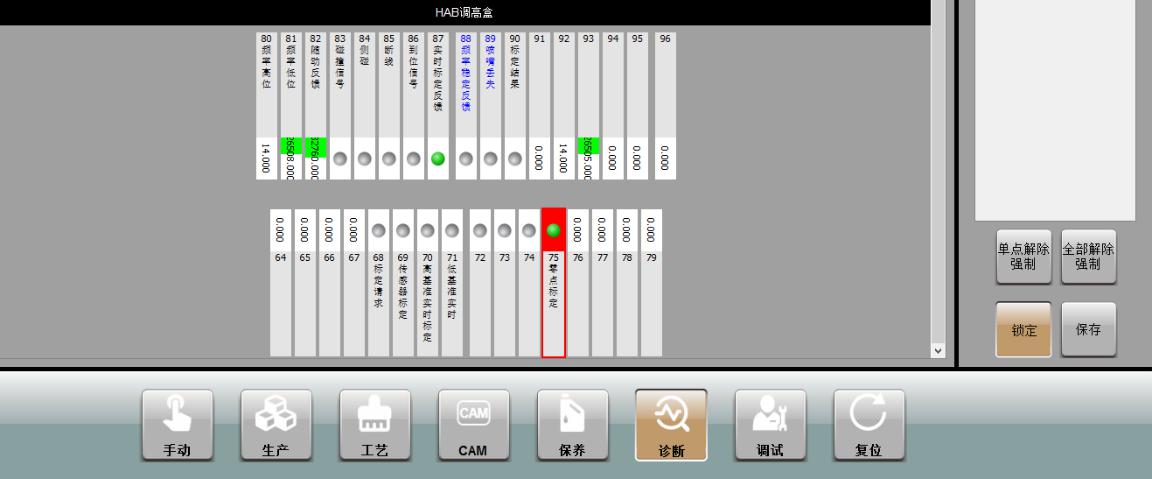This screenshot has height=479, width=1152.
Task: Toggle the indicator for 89 喷嘴丢失
Action: pyautogui.click(x=490, y=158)
